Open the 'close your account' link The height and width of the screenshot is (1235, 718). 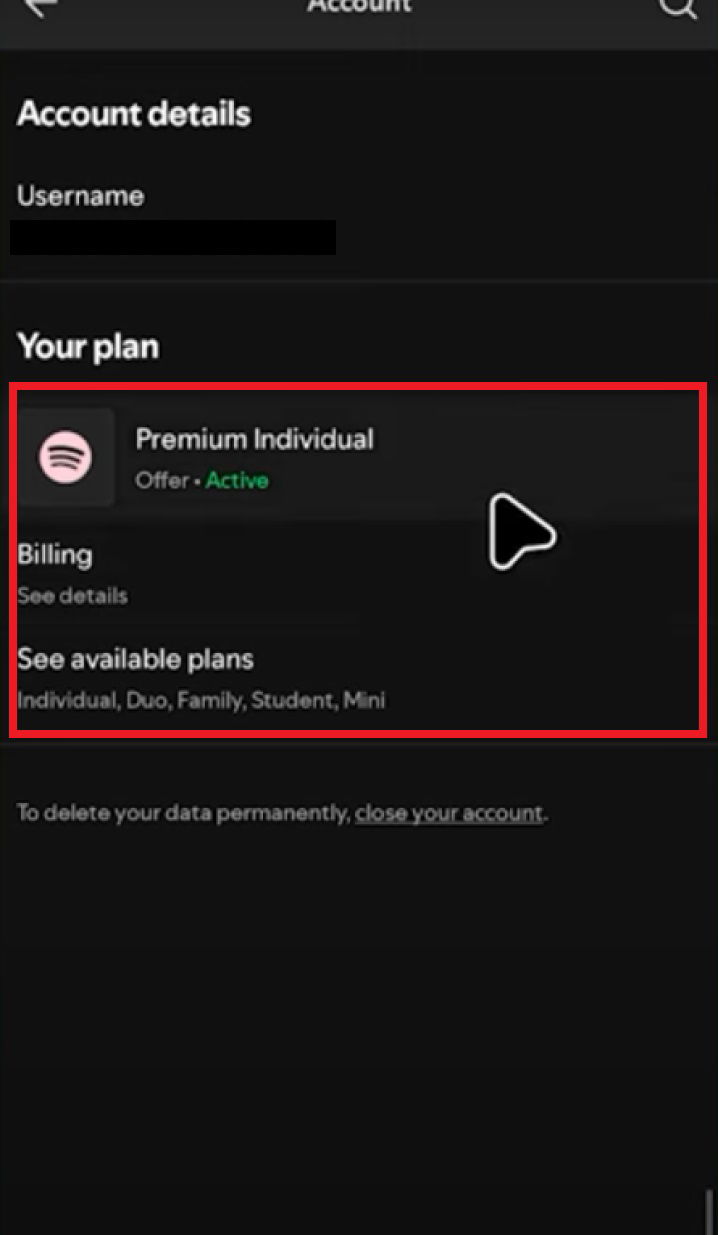point(448,813)
